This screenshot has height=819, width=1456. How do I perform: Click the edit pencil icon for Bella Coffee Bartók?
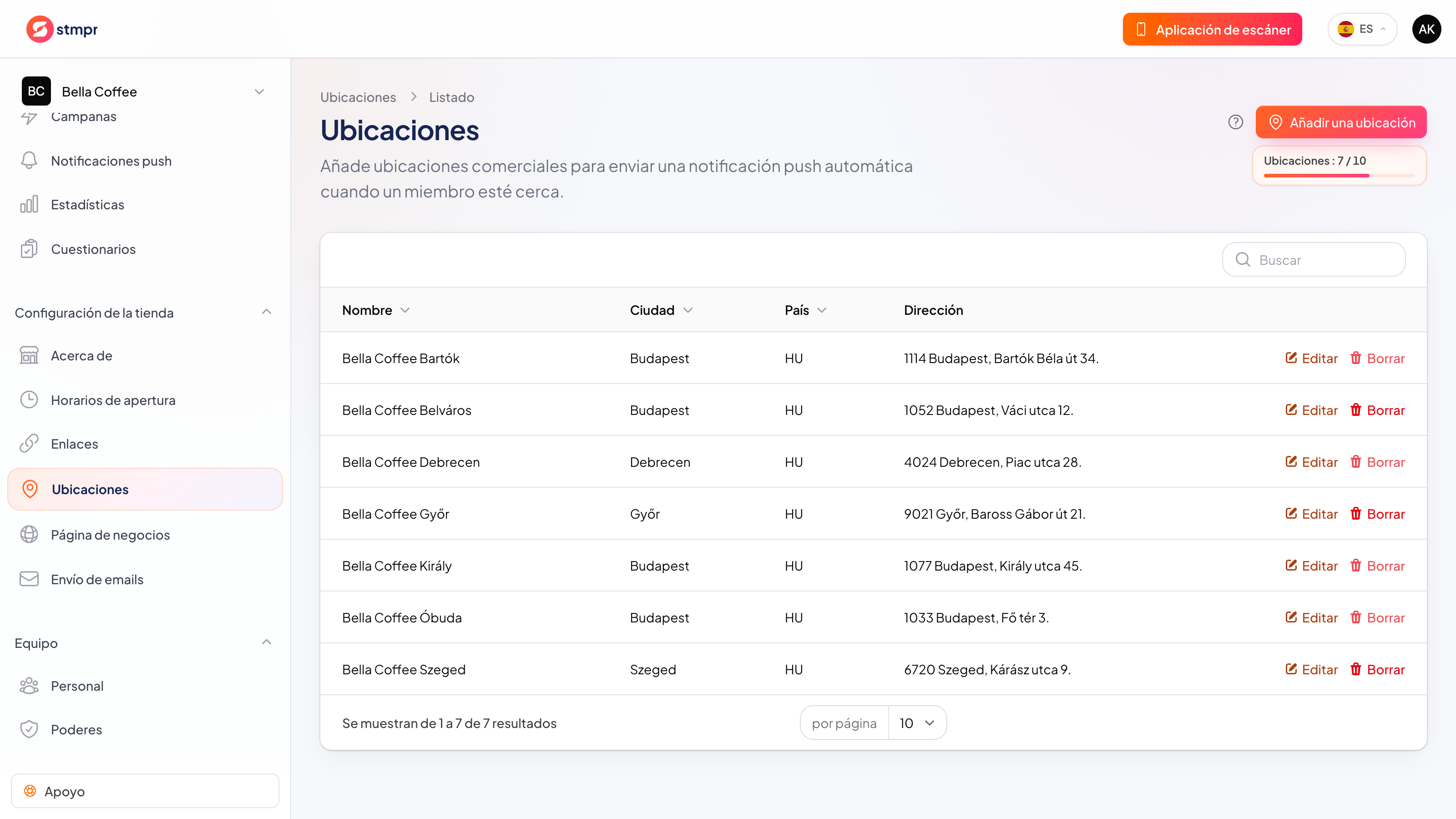[1291, 358]
